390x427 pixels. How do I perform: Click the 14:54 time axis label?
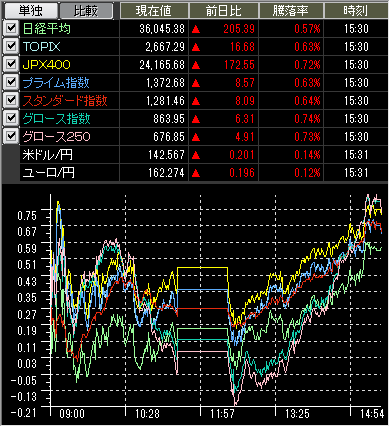click(372, 414)
